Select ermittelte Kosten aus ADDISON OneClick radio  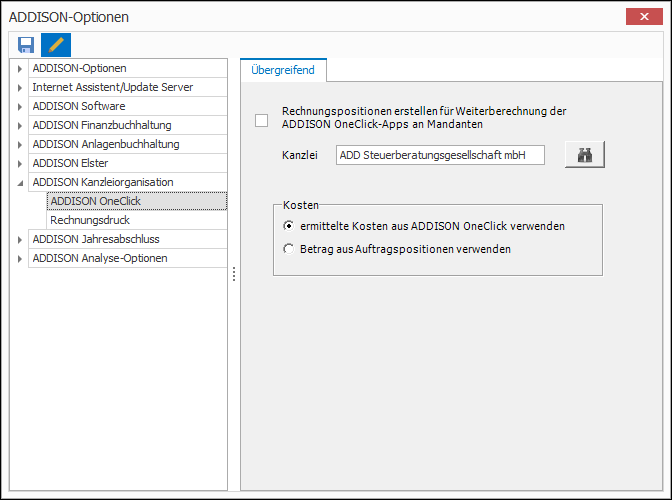[x=289, y=226]
